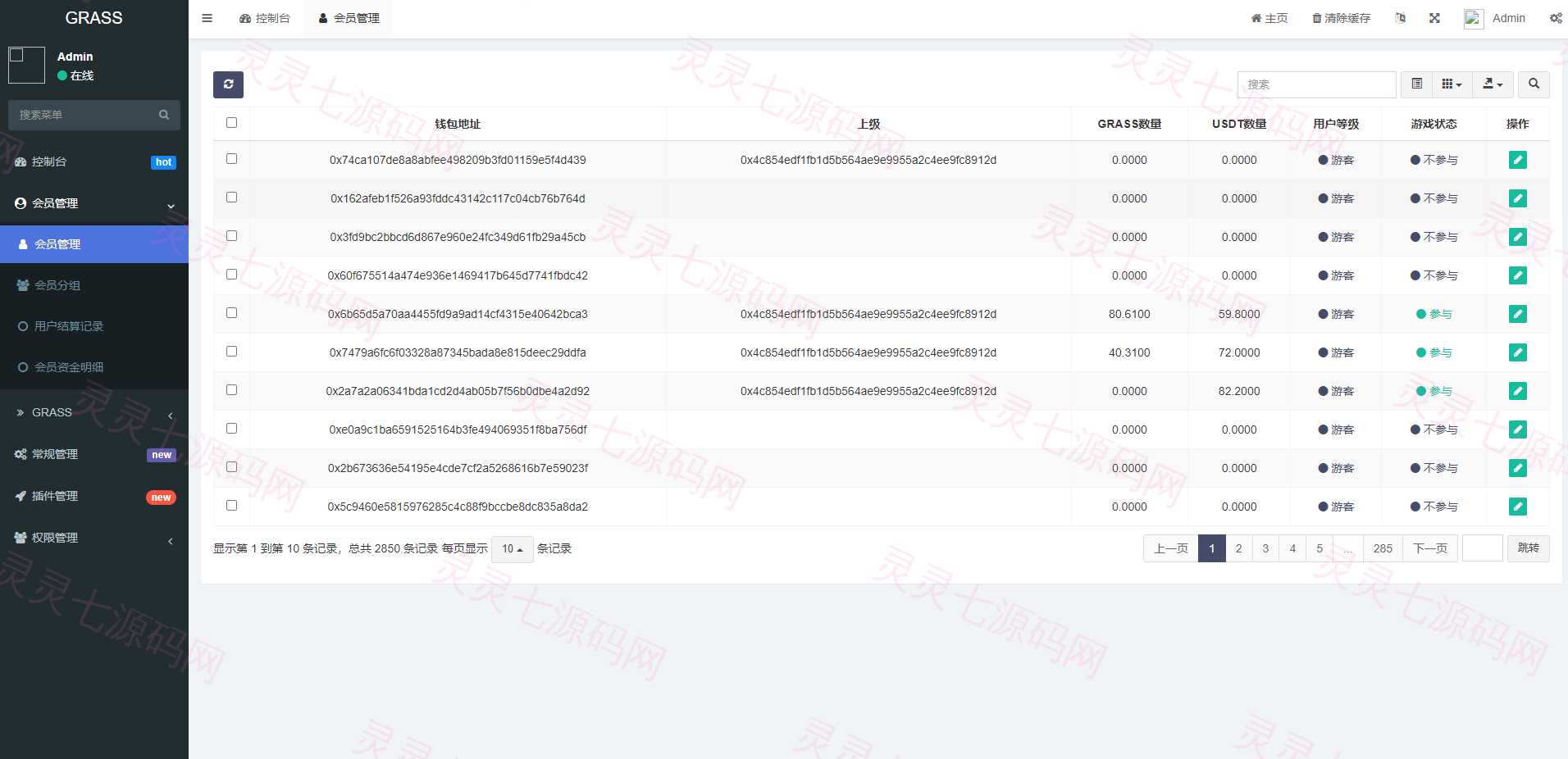The height and width of the screenshot is (759, 1568).
Task: Click the table 搜索 input field
Action: click(x=1316, y=84)
